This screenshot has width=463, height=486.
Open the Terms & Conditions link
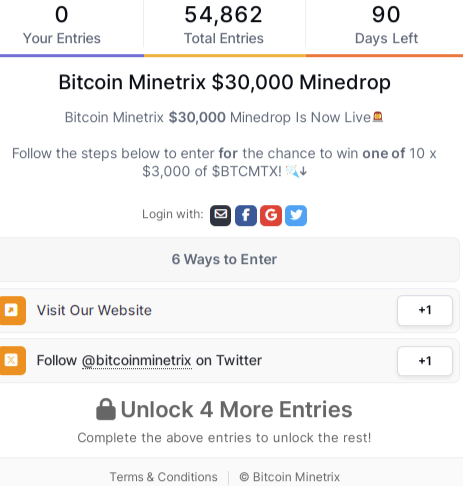(x=164, y=477)
